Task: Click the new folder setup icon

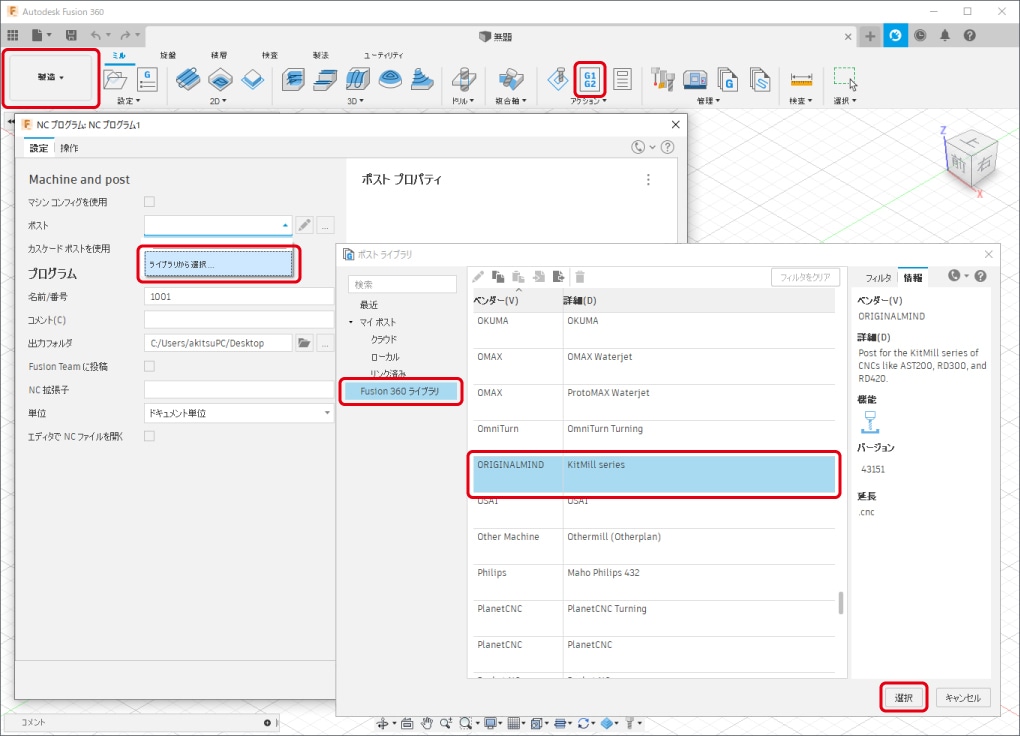Action: 116,79
